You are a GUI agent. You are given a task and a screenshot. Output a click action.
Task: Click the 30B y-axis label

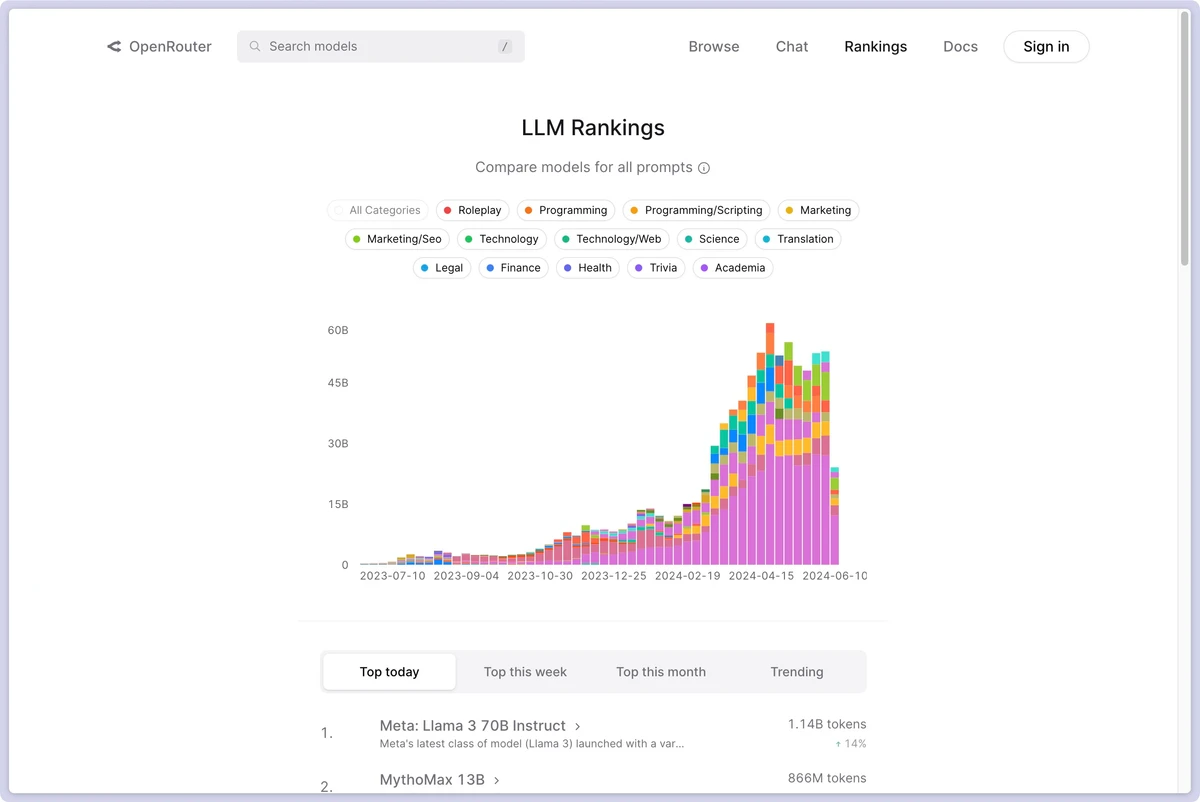coord(338,443)
